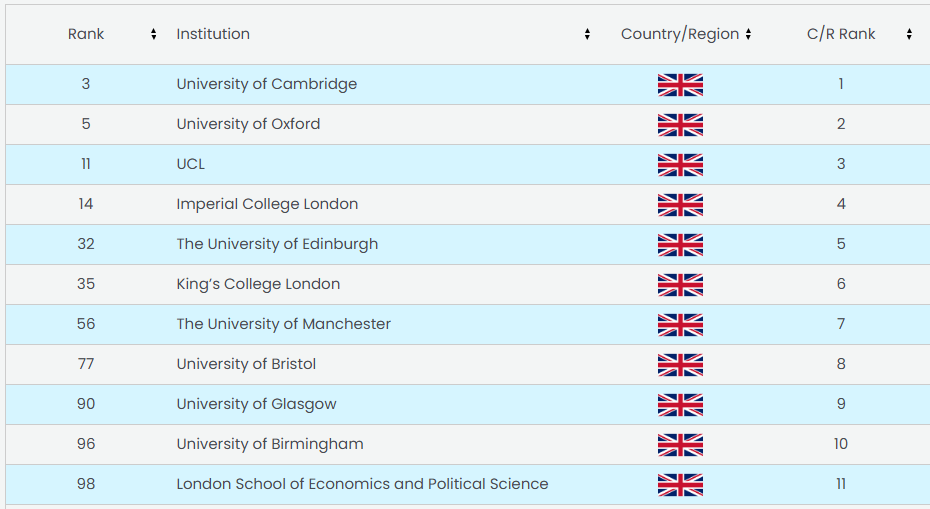Click rank number 32 in the Edinburgh row
The image size is (930, 509).
tap(86, 244)
